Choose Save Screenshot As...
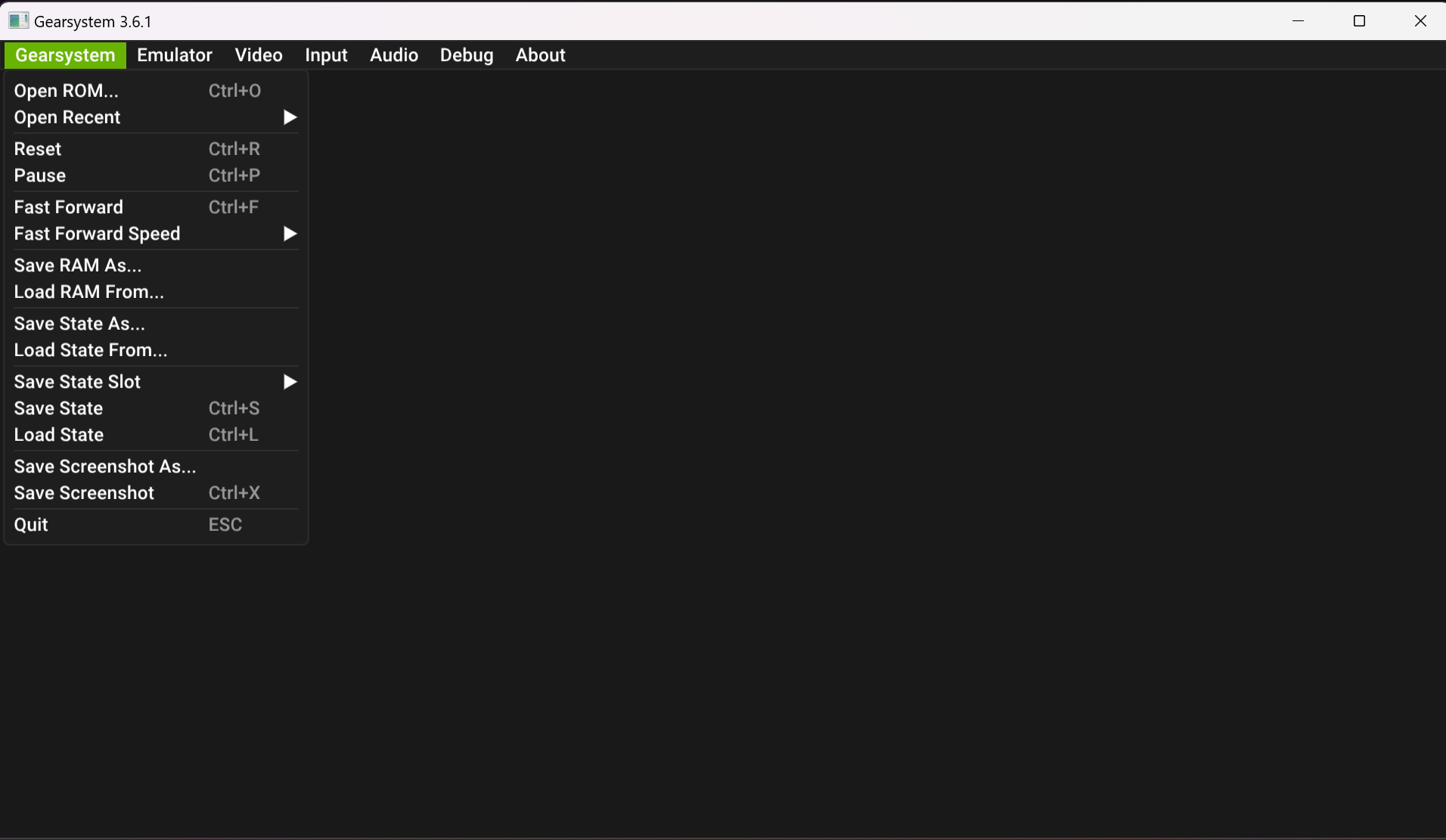 tap(156, 466)
